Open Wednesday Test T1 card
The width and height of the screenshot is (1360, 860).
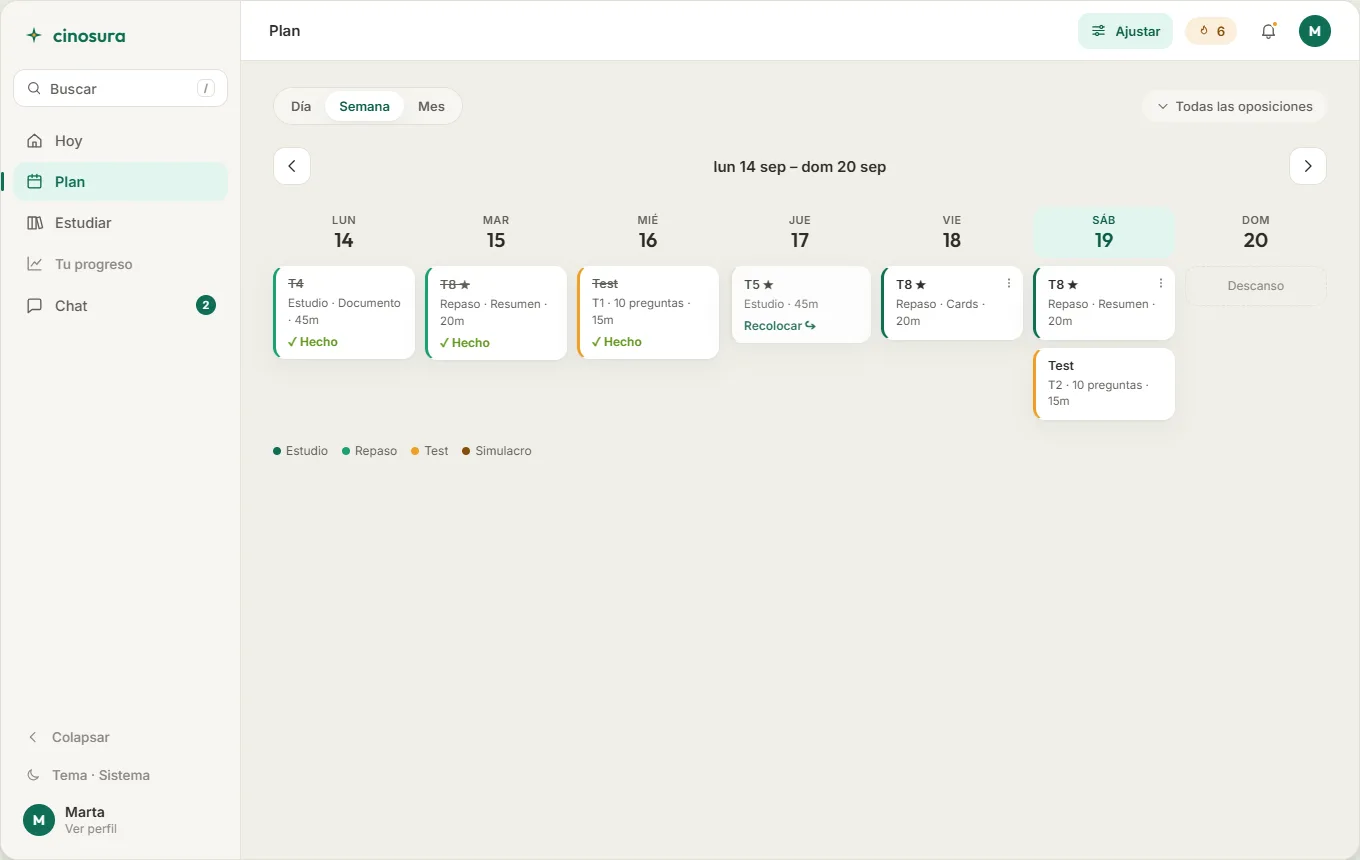click(648, 312)
